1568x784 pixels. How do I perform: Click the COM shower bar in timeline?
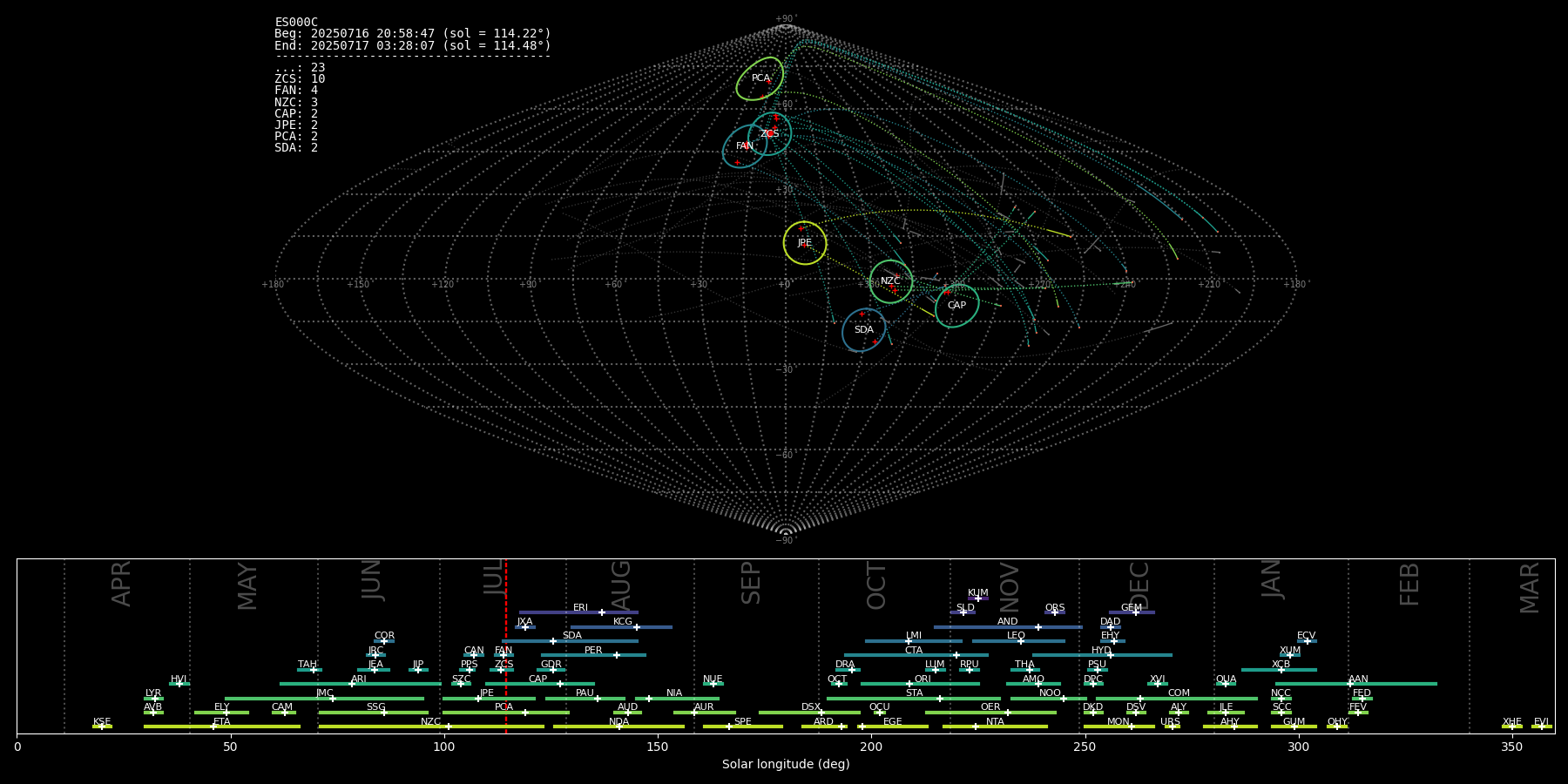click(1178, 699)
